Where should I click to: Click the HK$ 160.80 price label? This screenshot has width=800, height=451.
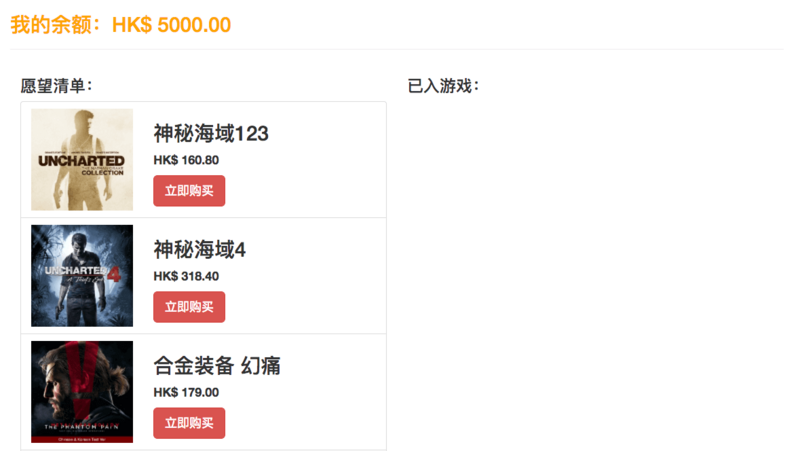coord(186,160)
